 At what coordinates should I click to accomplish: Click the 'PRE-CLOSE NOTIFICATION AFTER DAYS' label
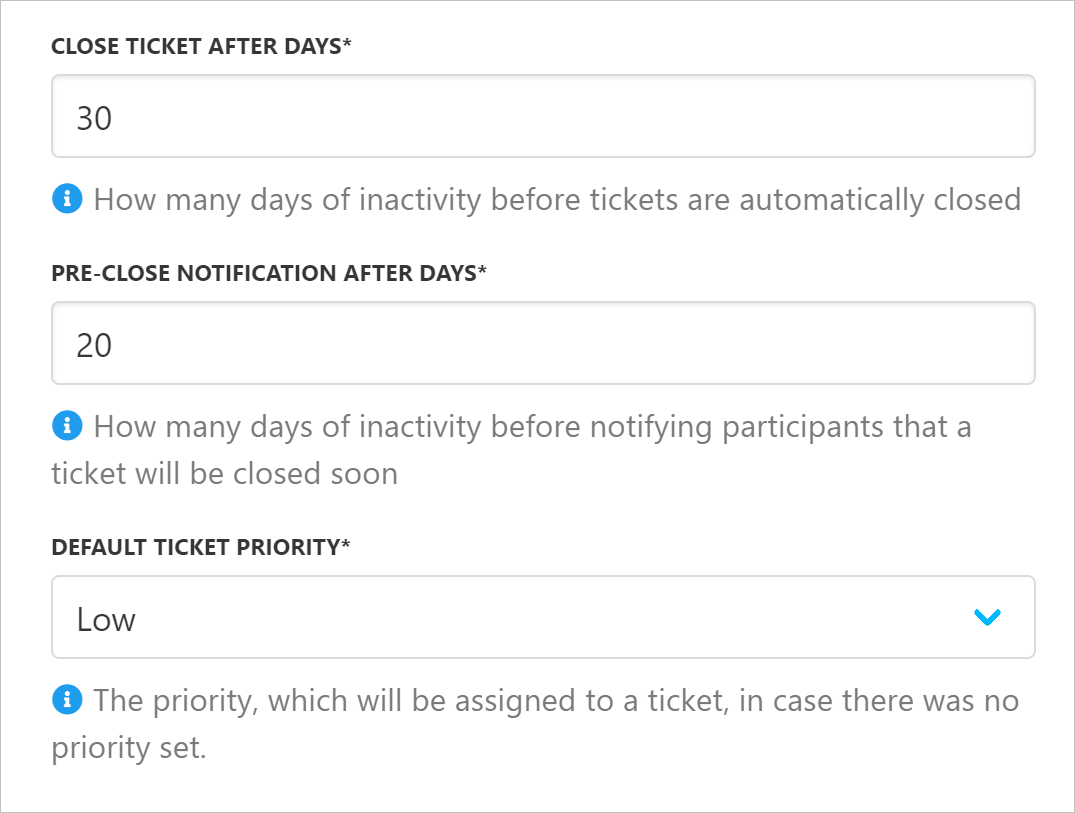(263, 274)
